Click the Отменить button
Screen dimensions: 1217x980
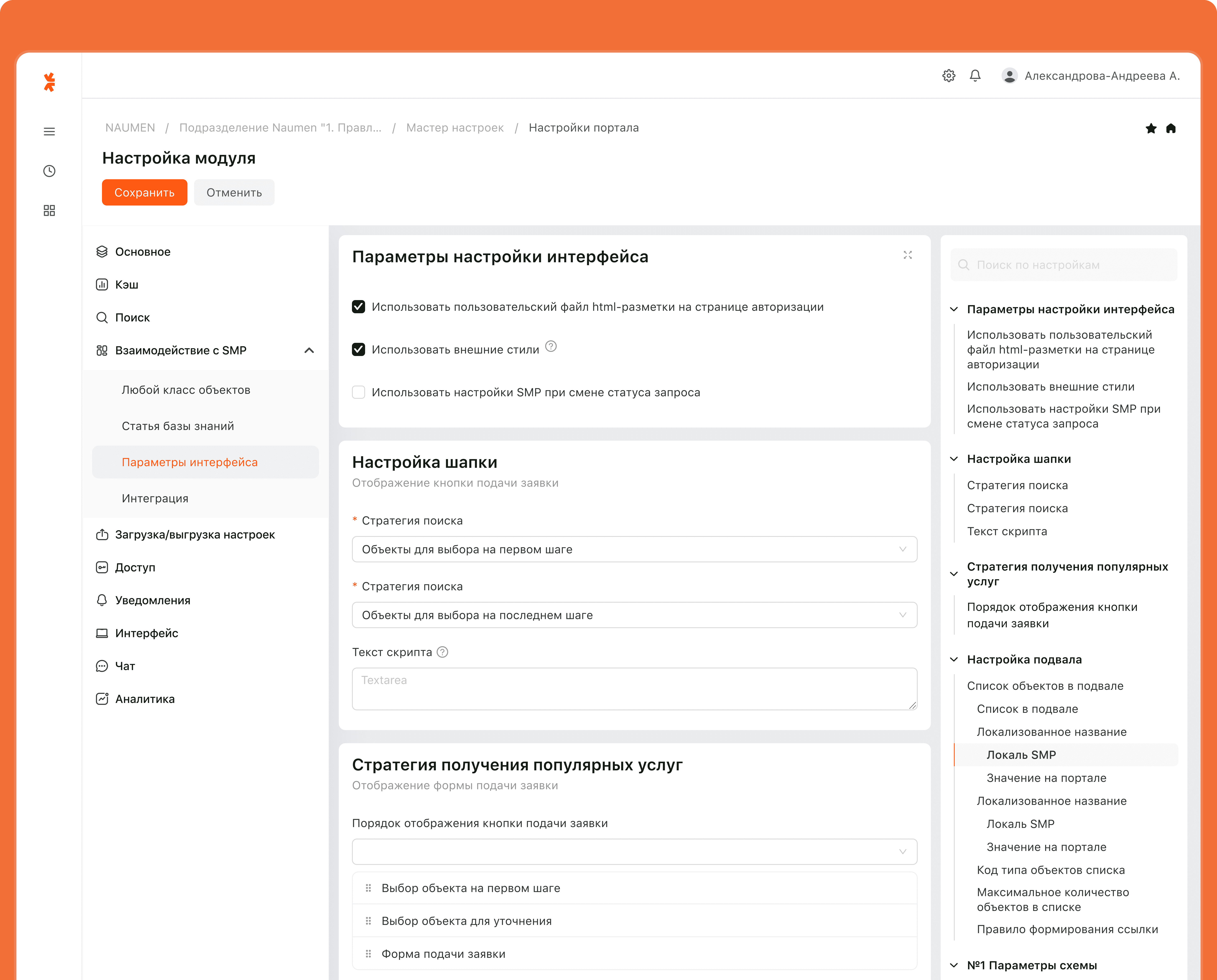coord(234,193)
